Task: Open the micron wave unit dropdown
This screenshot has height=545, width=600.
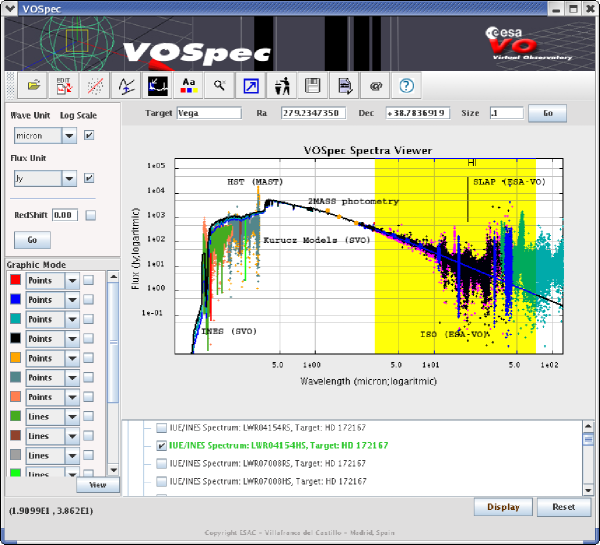Action: [x=69, y=135]
